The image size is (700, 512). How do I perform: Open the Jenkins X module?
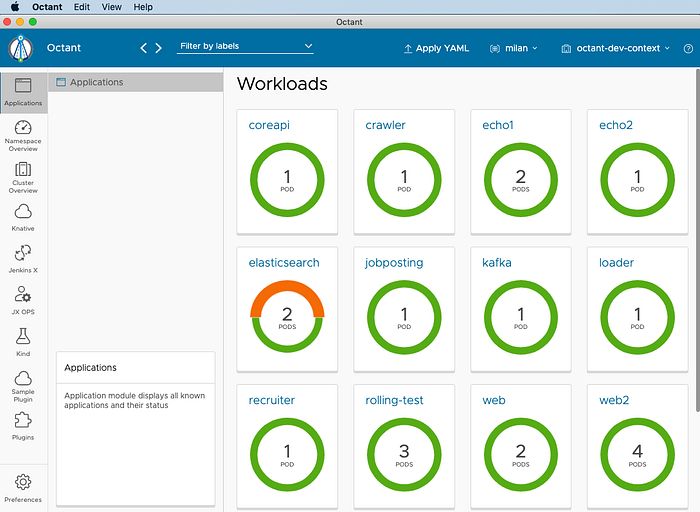(23, 259)
